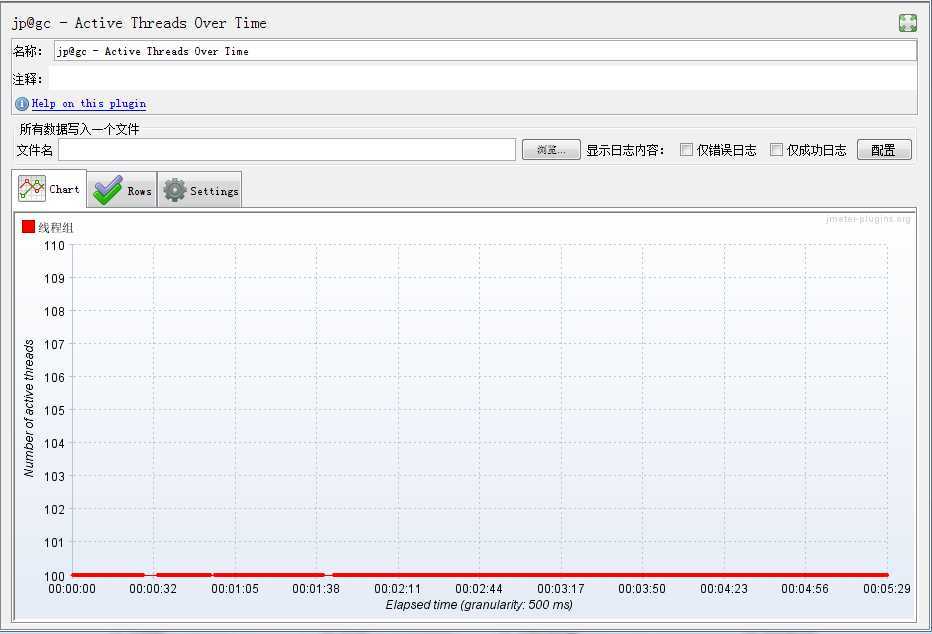This screenshot has width=932, height=634.
Task: Click the green expand icon at top right
Action: coord(908,23)
